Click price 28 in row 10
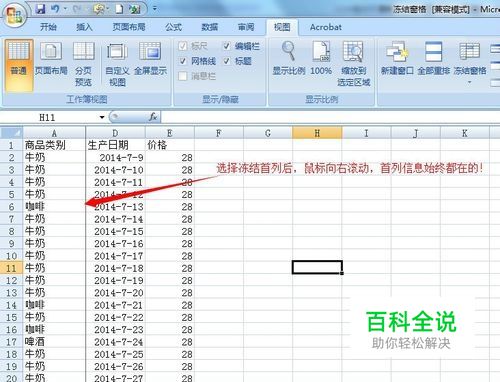The height and width of the screenshot is (382, 500). 170,256
